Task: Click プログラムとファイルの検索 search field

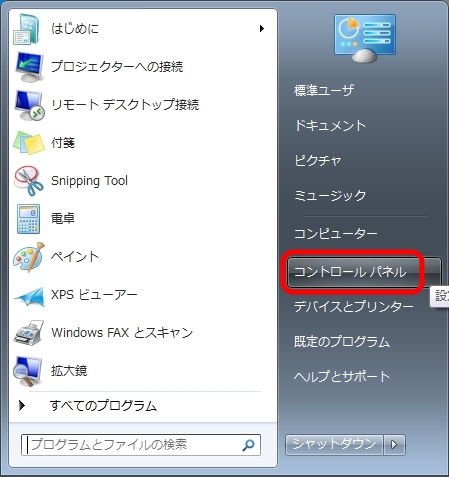Action: point(141,445)
